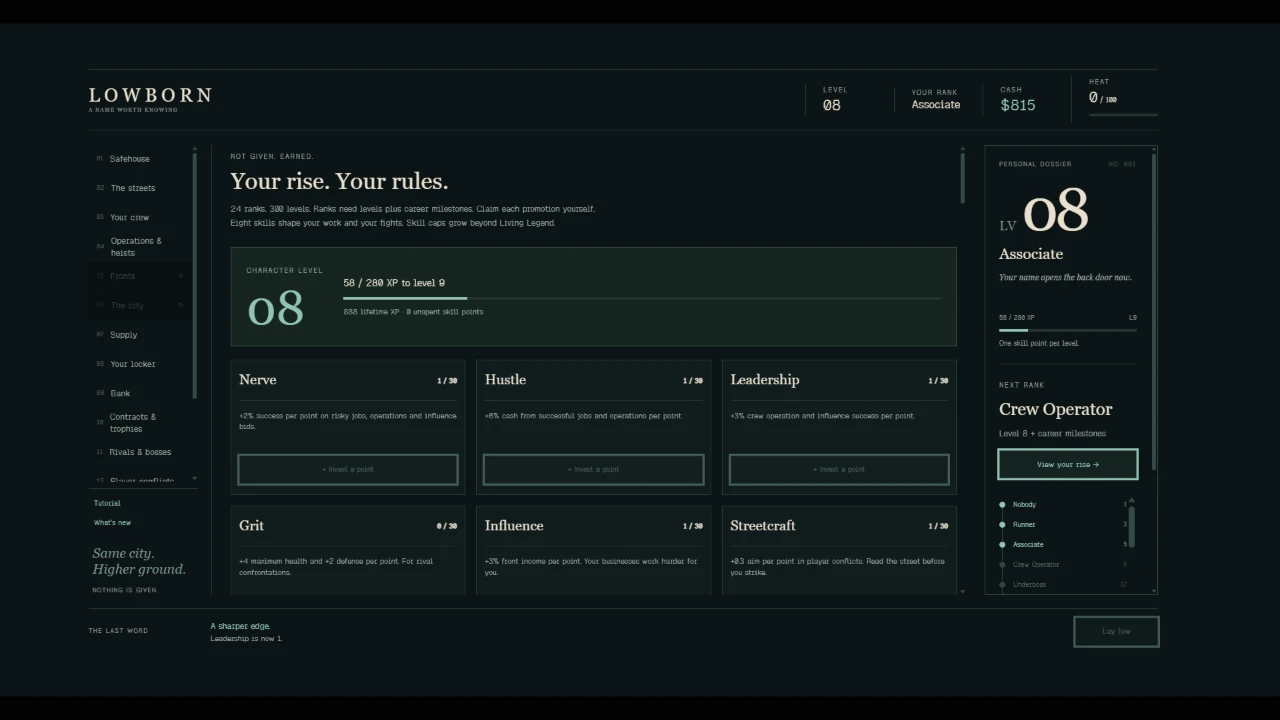The image size is (1280, 720).
Task: Go to Rivals & bosses
Action: pyautogui.click(x=139, y=452)
